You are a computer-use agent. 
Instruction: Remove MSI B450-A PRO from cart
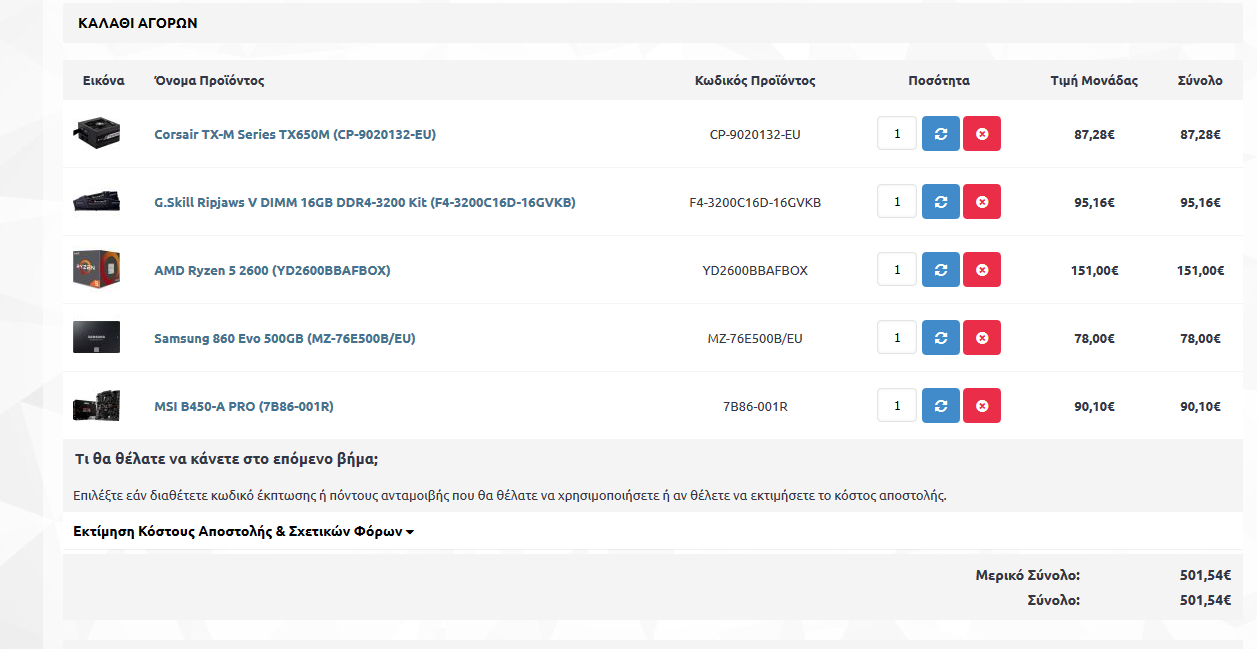982,406
